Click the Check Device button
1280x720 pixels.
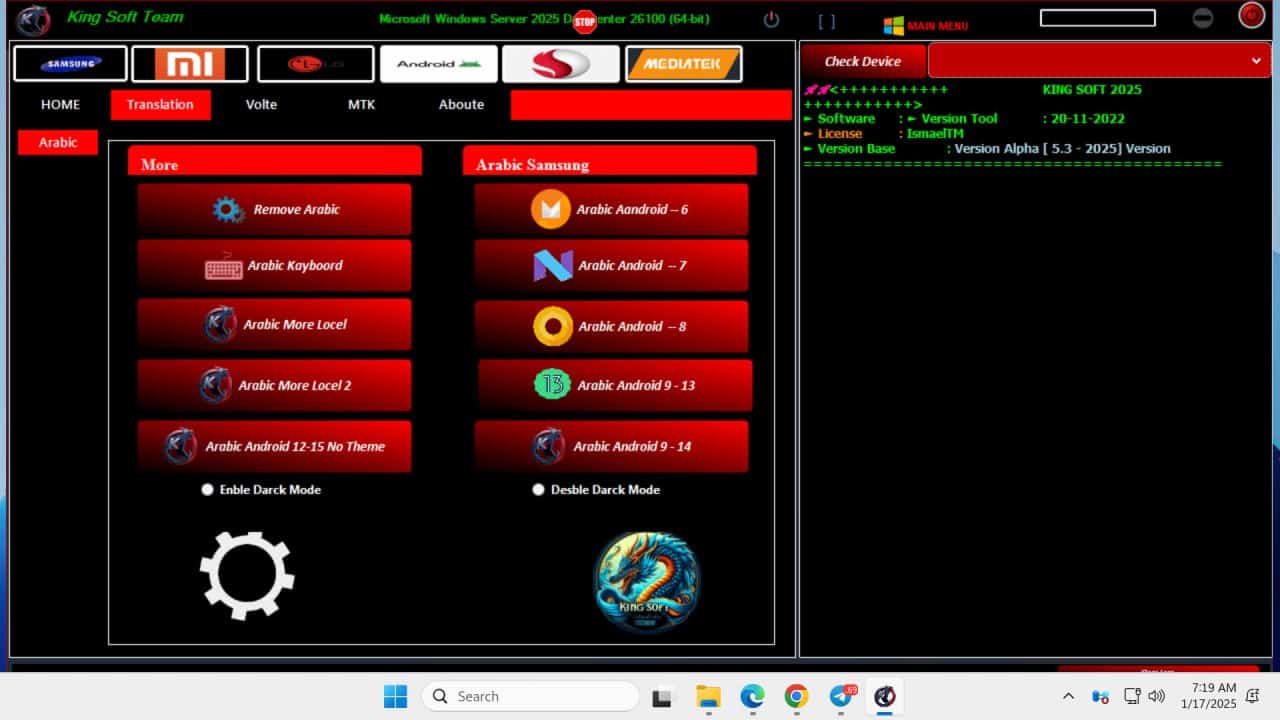pos(863,61)
